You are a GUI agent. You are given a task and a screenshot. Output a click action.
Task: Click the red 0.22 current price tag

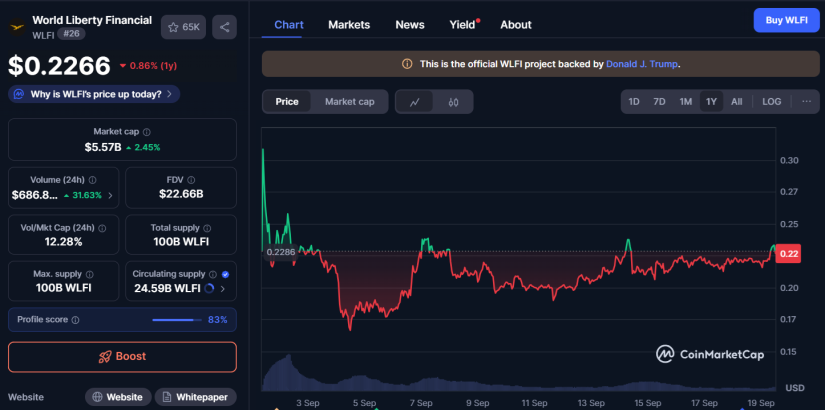(x=790, y=254)
